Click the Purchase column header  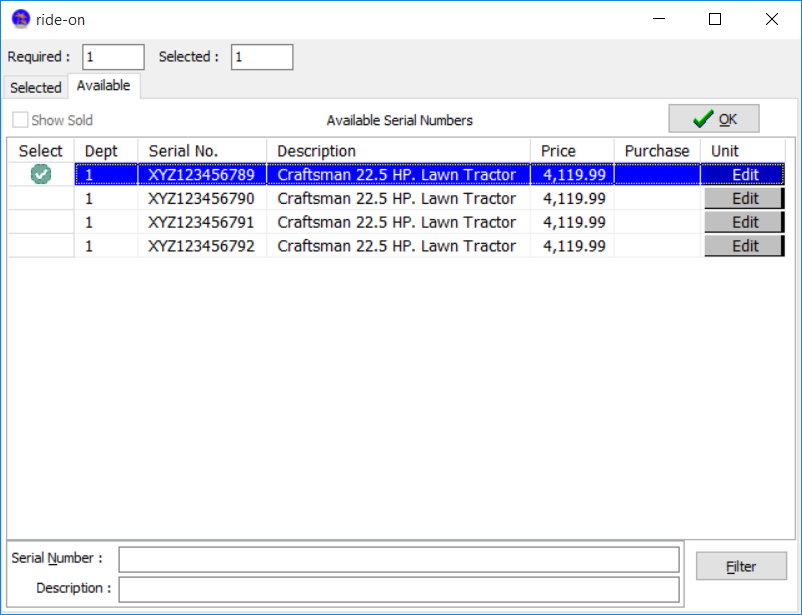[x=657, y=151]
